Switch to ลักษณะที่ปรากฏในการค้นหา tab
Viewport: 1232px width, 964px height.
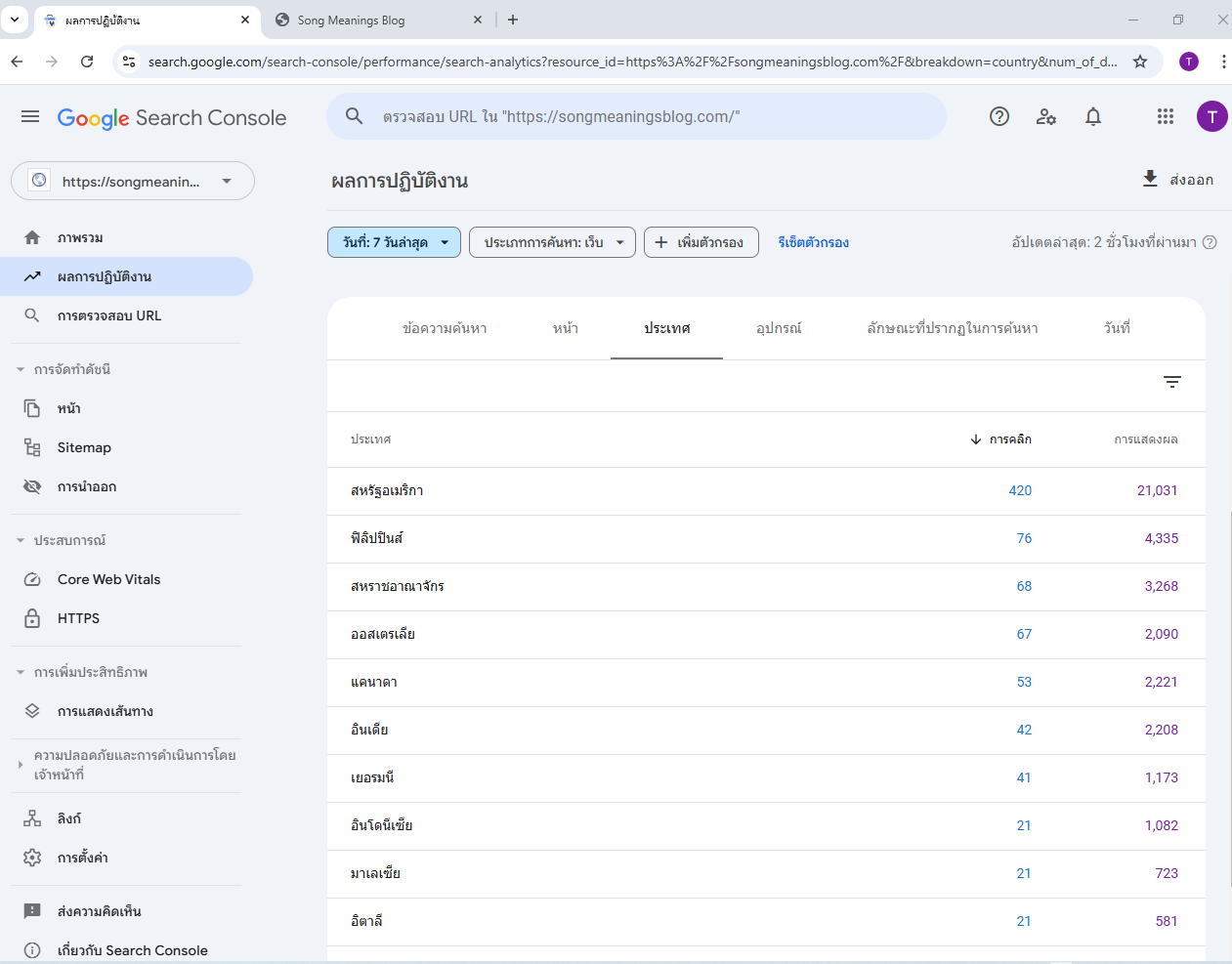pos(953,328)
